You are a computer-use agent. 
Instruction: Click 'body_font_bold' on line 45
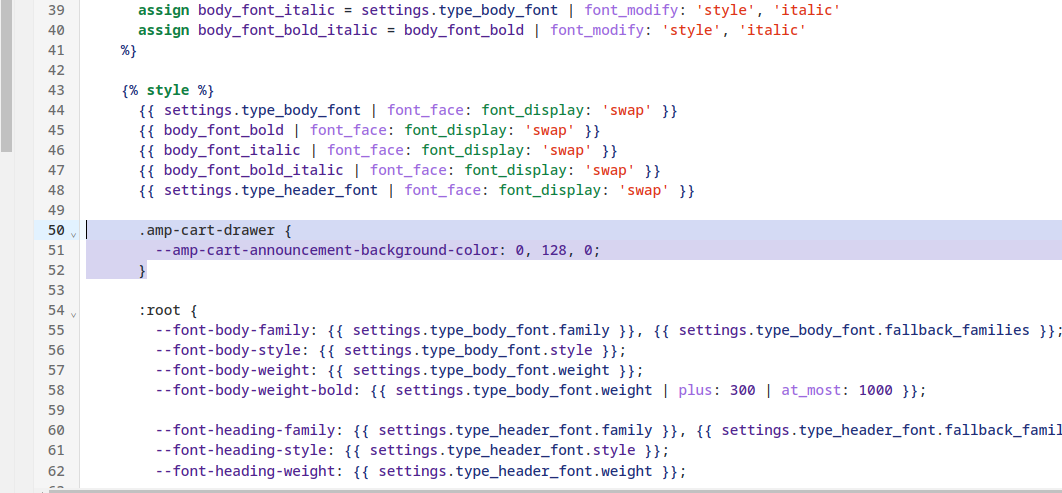(224, 130)
